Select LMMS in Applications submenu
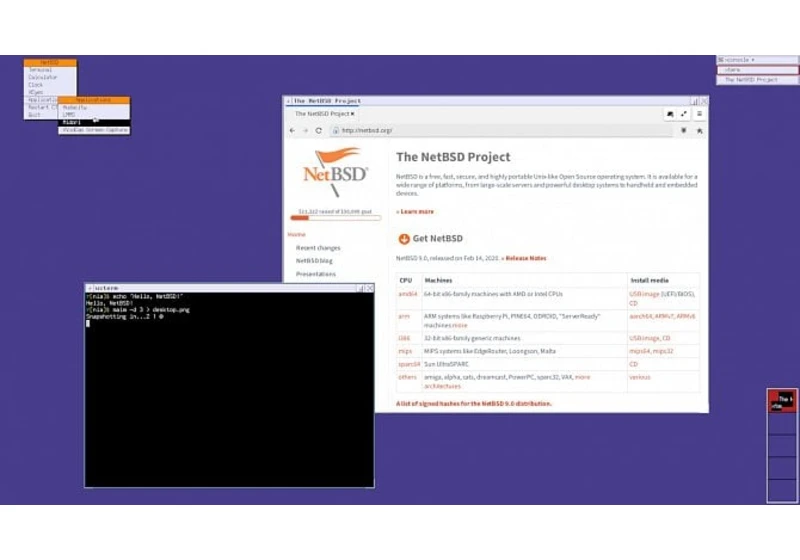Image resolution: width=800 pixels, height=560 pixels. 94,115
